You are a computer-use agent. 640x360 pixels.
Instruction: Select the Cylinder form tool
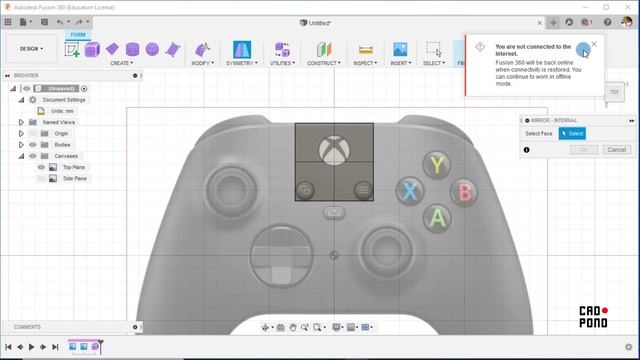[x=132, y=50]
